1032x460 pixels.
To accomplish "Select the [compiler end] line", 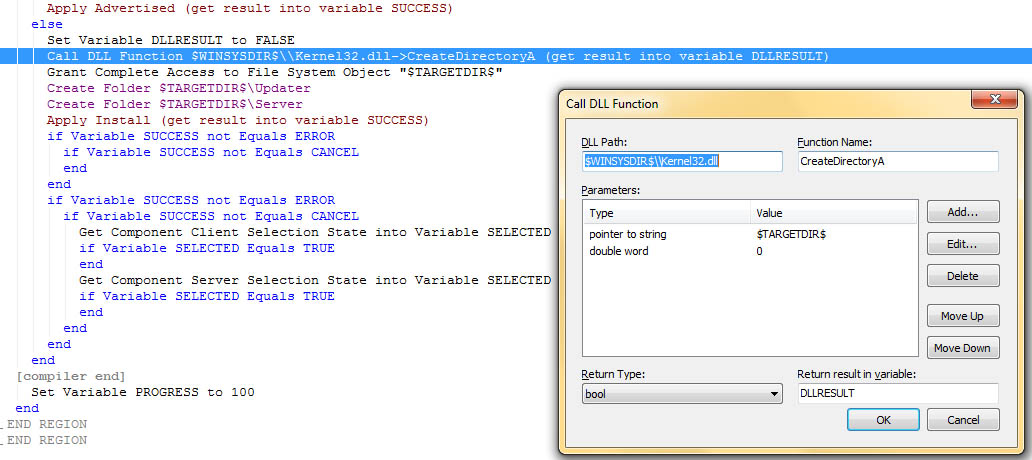I will 70,376.
